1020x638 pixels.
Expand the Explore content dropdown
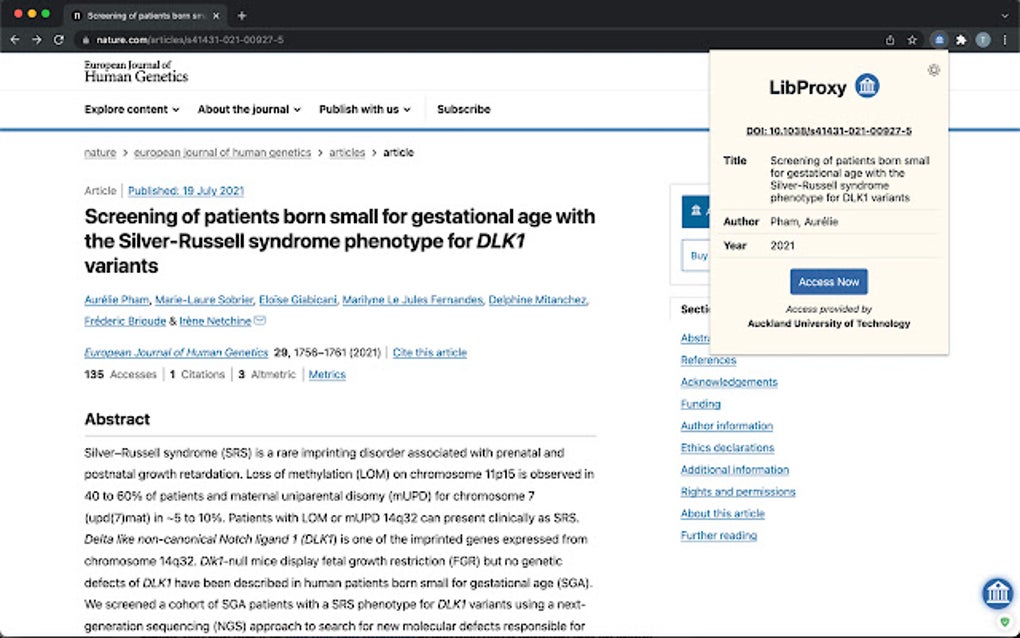tap(132, 109)
